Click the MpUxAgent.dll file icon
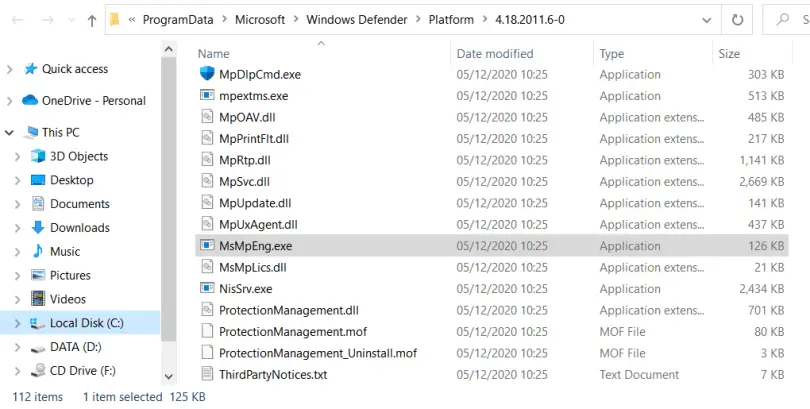This screenshot has height=409, width=810. pos(207,224)
